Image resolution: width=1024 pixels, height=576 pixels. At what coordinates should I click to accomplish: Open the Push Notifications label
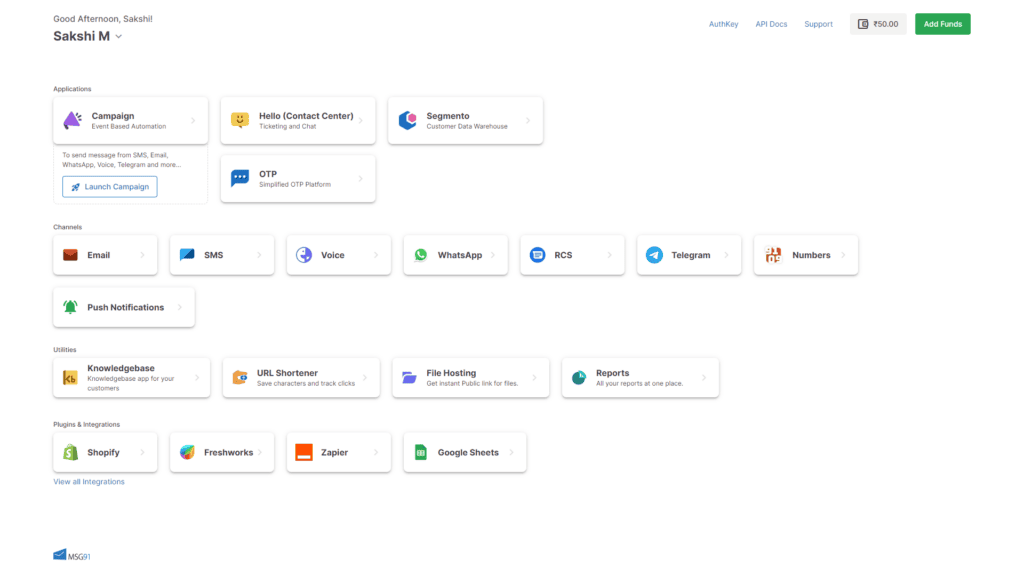(x=125, y=307)
